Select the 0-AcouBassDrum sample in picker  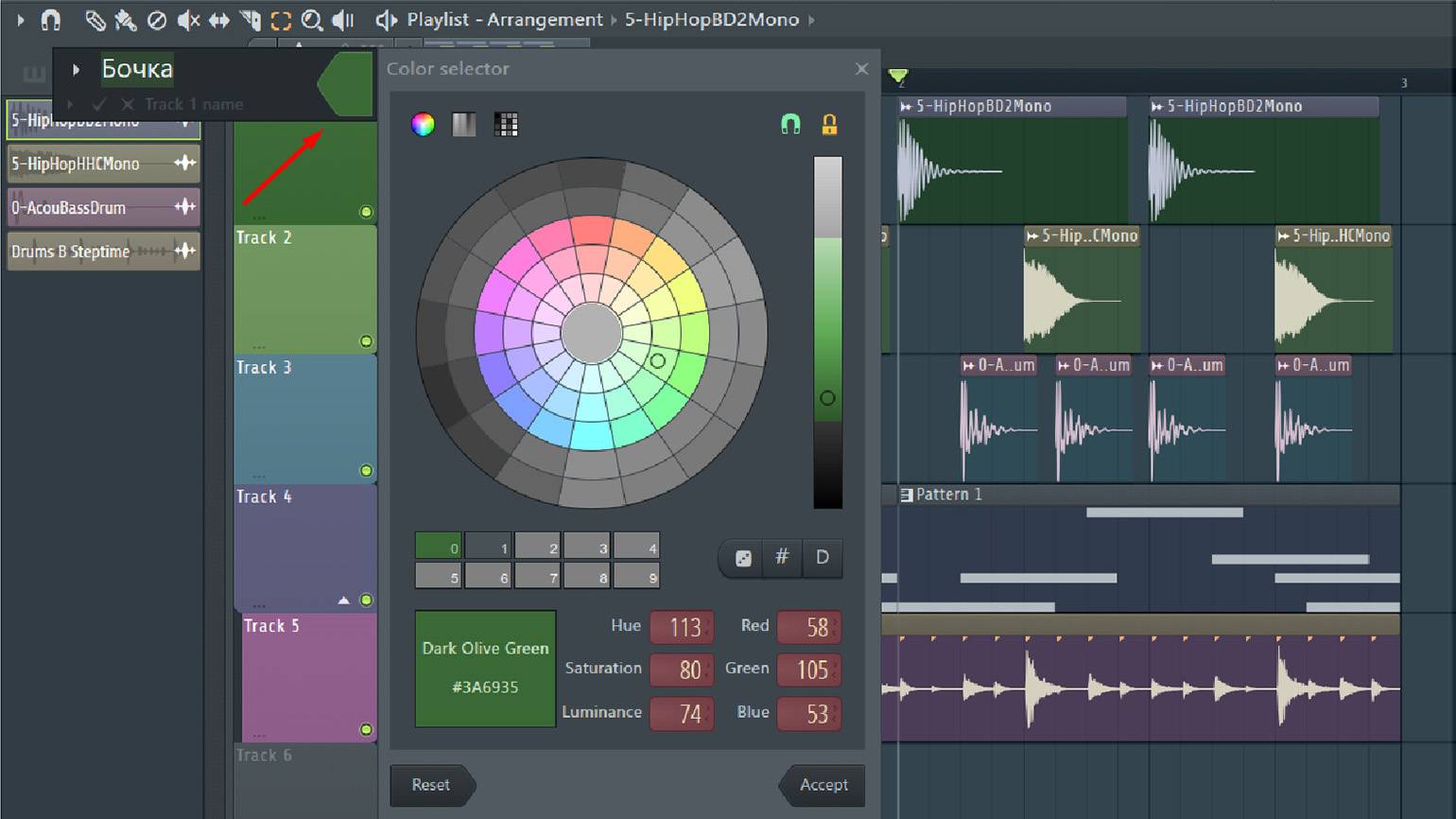coord(103,207)
